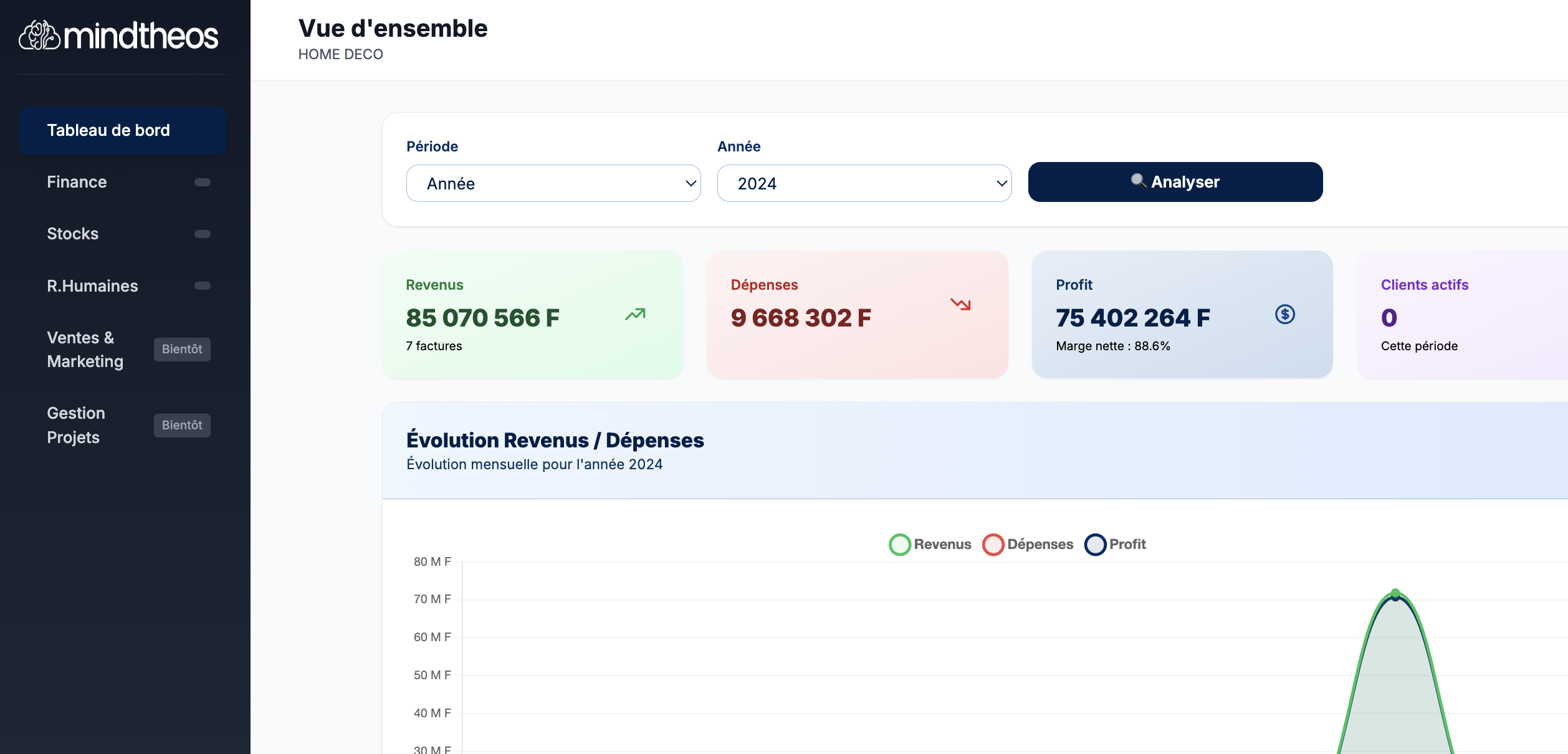The width and height of the screenshot is (1568, 754).
Task: Open the Année dropdown showing 2024
Action: click(864, 183)
